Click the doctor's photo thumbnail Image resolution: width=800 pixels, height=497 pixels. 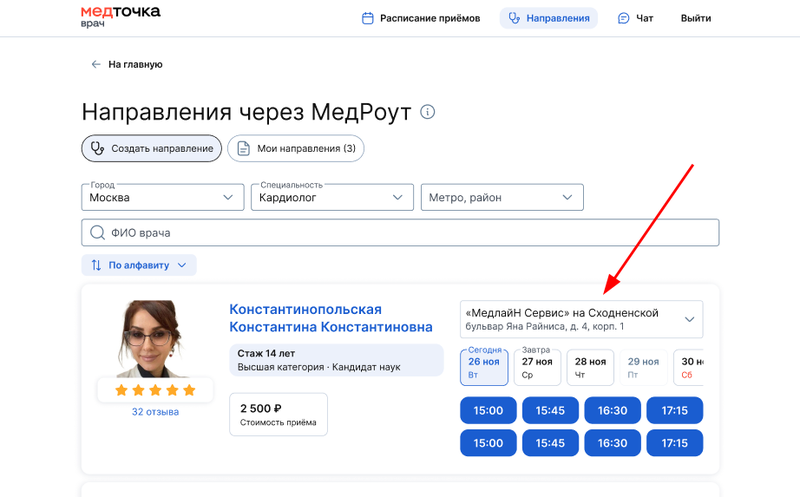(x=152, y=339)
